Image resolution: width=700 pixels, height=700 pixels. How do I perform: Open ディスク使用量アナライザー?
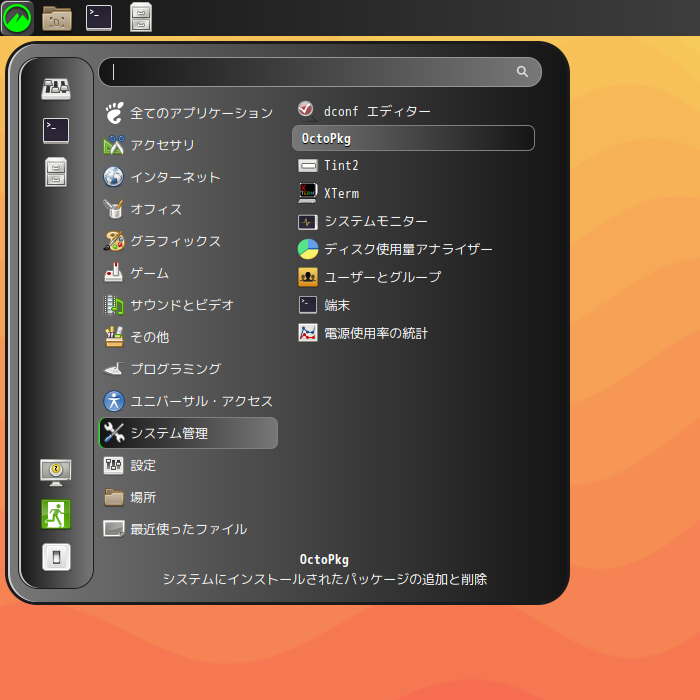(413, 249)
